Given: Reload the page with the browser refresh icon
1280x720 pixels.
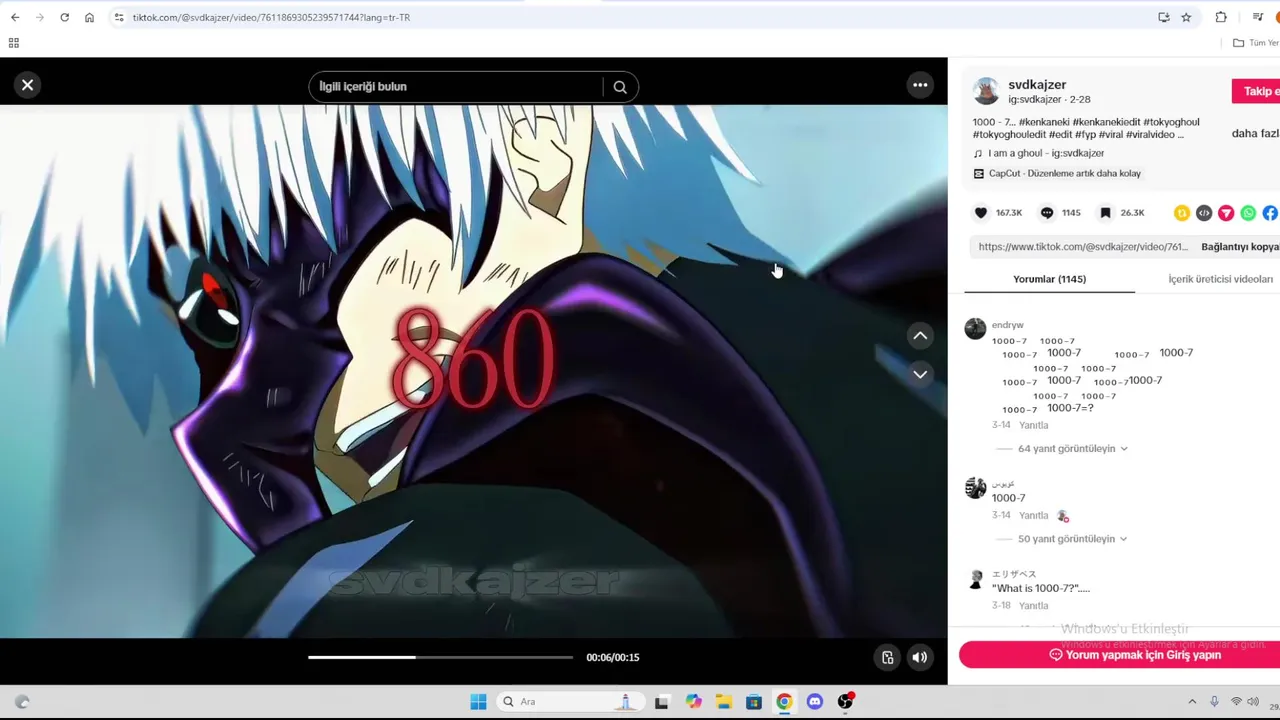Looking at the screenshot, I should (64, 17).
